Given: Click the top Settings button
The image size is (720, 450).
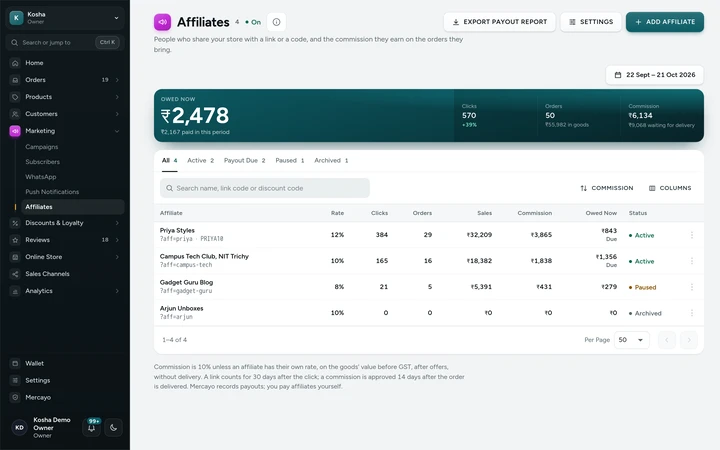Looking at the screenshot, I should [x=591, y=22].
